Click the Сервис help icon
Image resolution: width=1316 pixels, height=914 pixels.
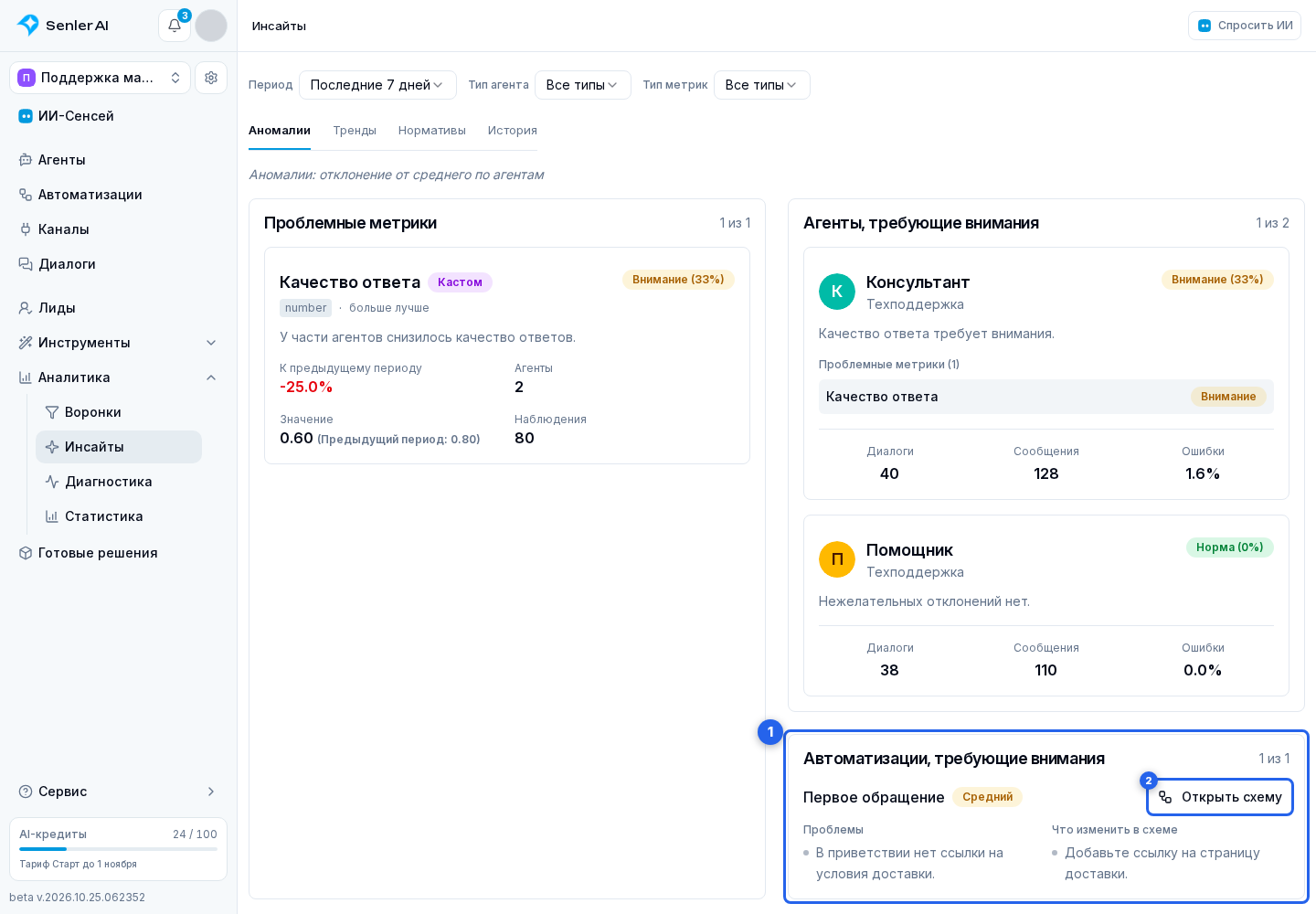[x=26, y=792]
